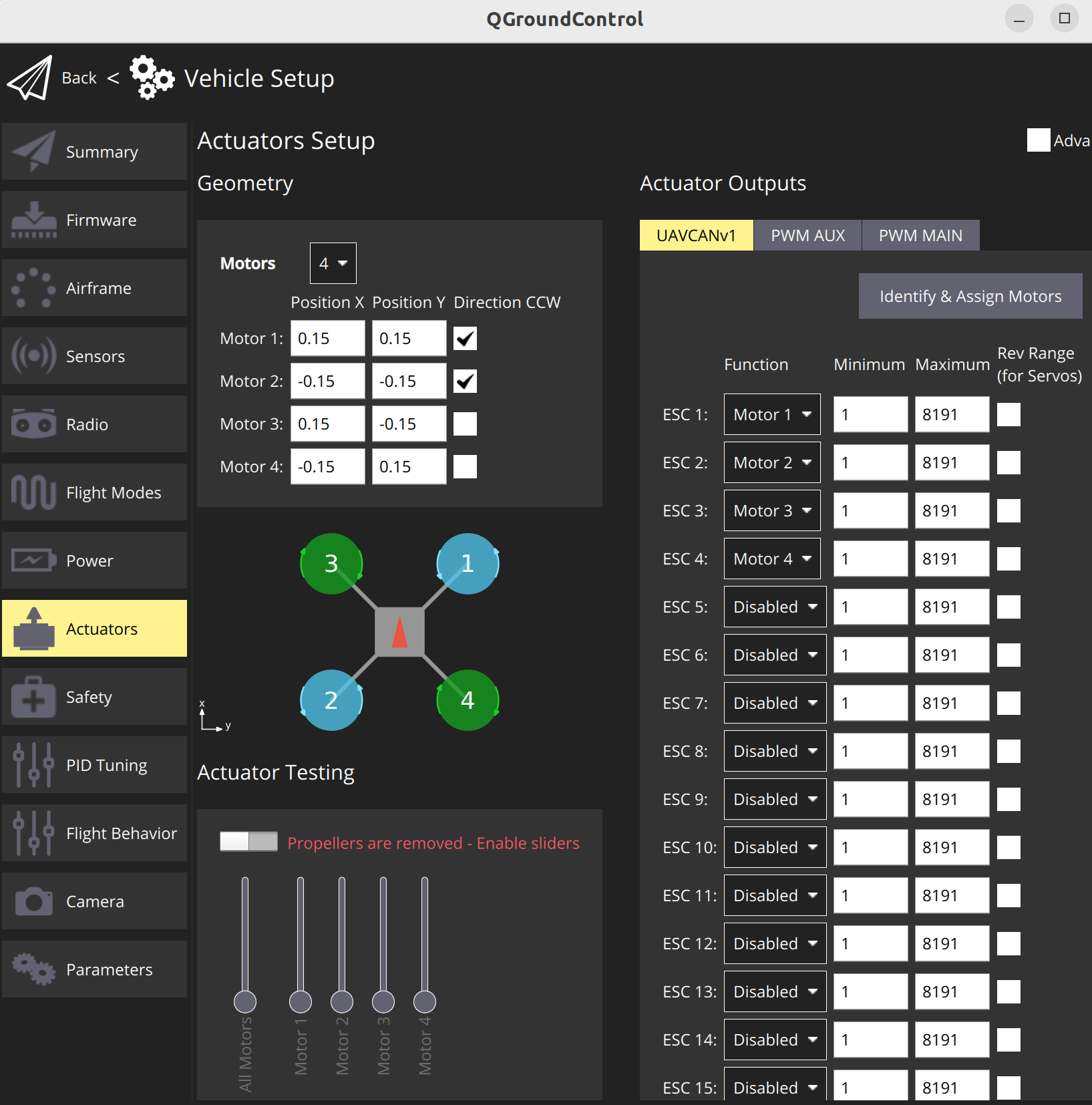The image size is (1092, 1105).
Task: Click the maximize window icon
Action: pyautogui.click(x=1065, y=19)
